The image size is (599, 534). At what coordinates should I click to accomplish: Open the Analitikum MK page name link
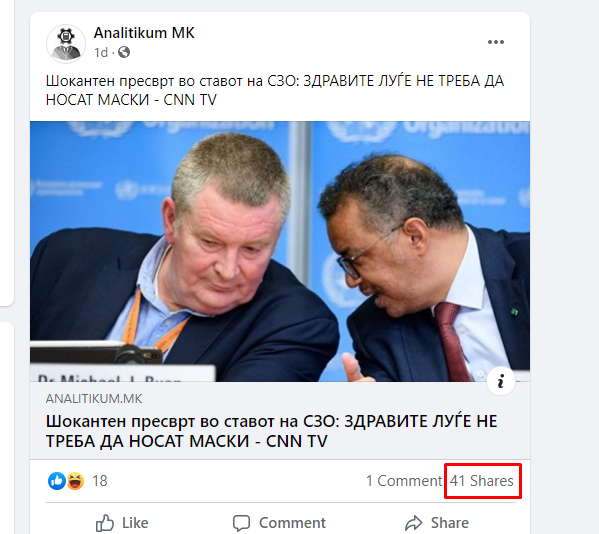pos(144,33)
